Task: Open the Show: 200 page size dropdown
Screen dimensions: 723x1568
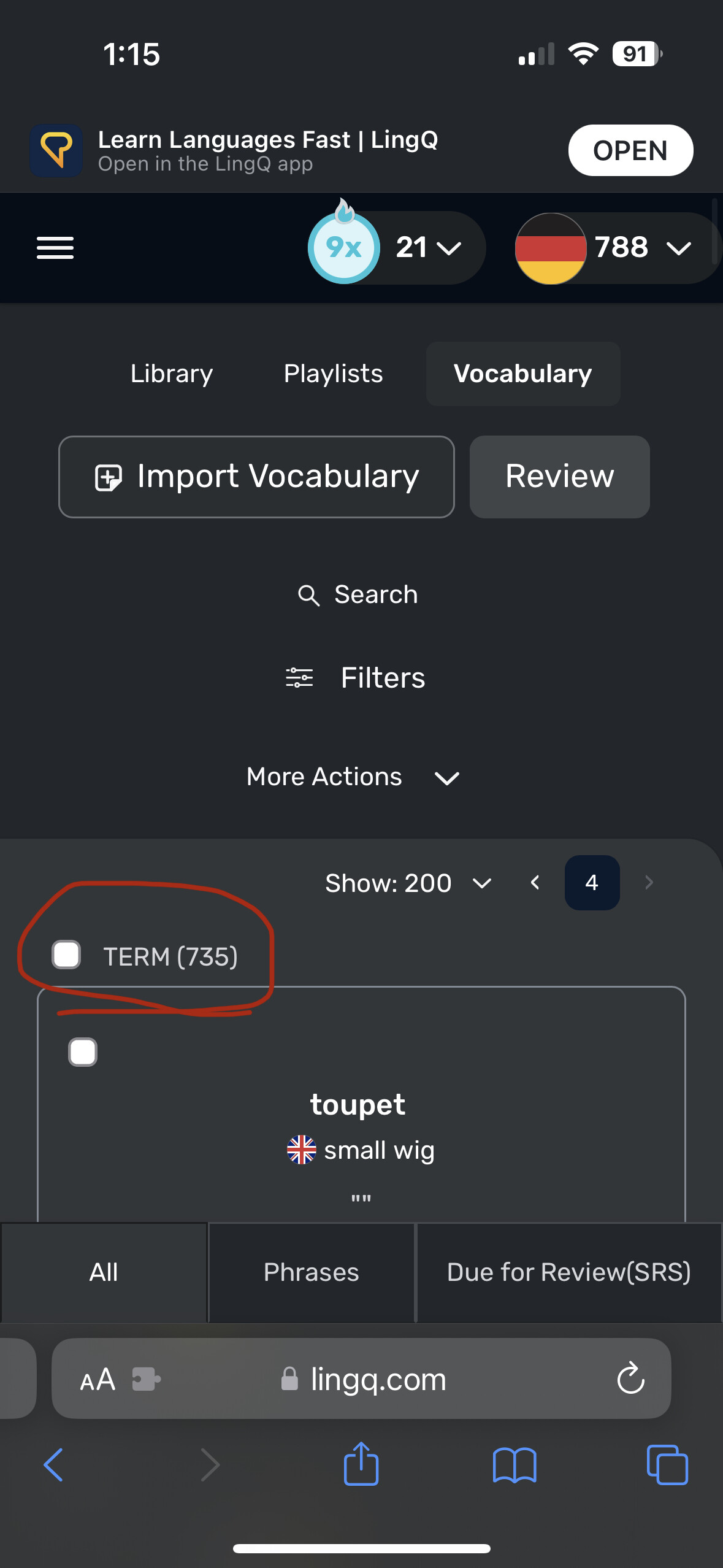Action: tap(408, 883)
